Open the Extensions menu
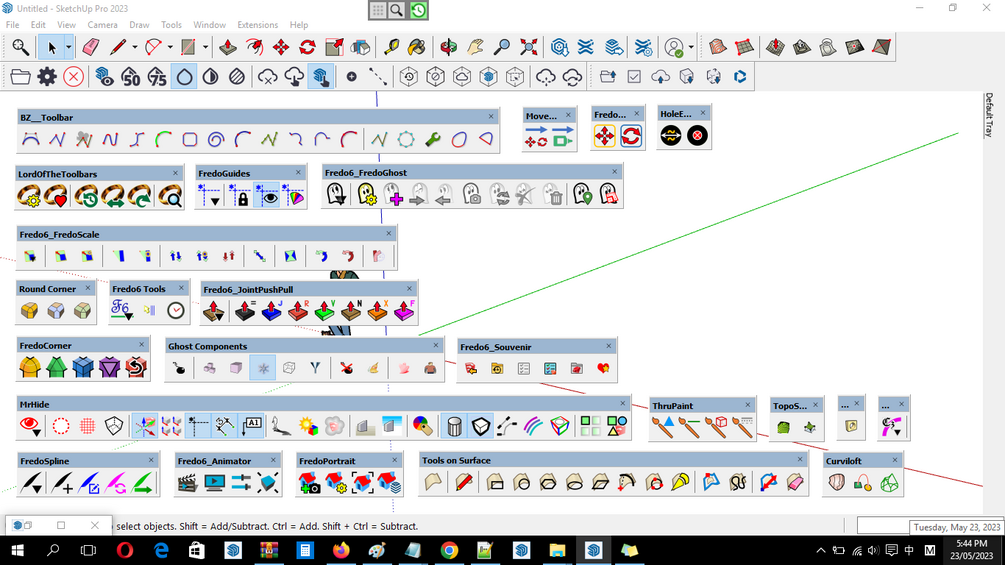This screenshot has width=1005, height=565. click(258, 24)
